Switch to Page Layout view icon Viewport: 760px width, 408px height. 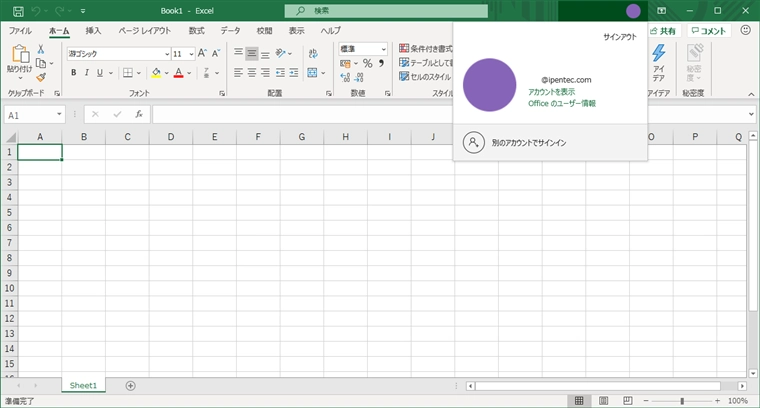click(603, 401)
